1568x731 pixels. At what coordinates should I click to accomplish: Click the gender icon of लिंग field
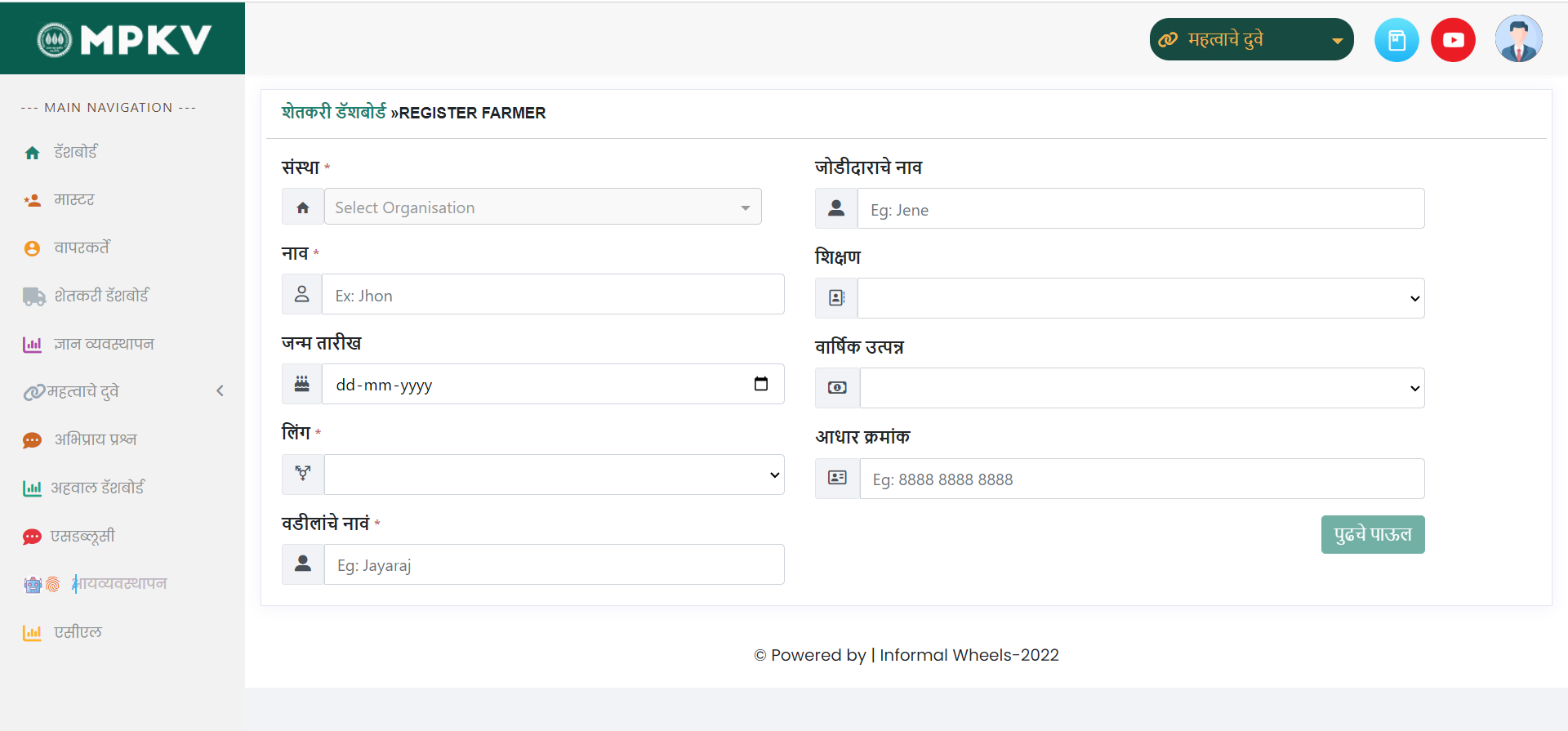tap(303, 474)
